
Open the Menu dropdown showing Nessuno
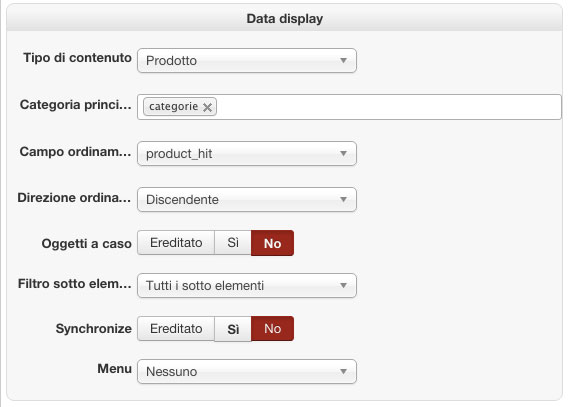pyautogui.click(x=247, y=371)
